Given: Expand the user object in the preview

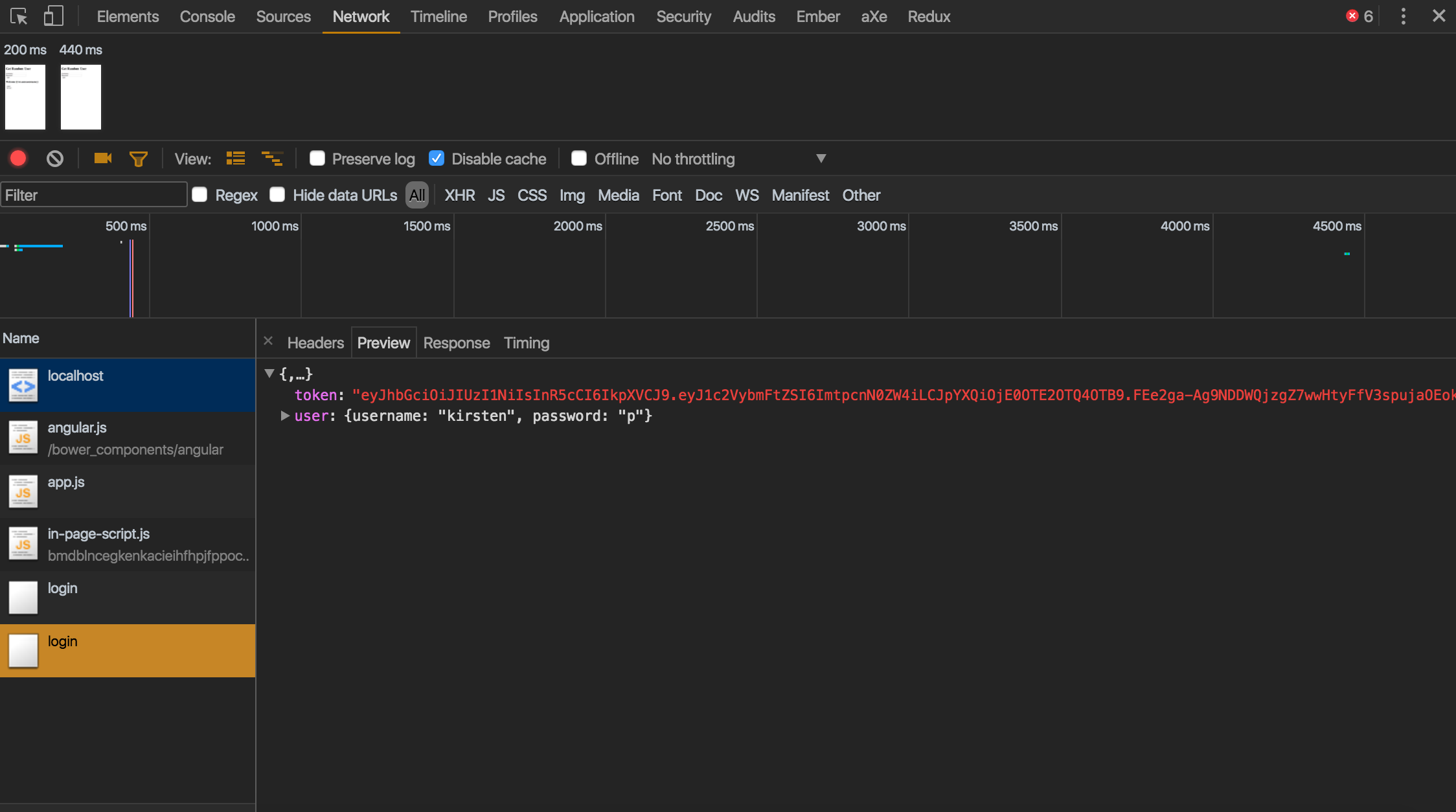Looking at the screenshot, I should pos(285,416).
